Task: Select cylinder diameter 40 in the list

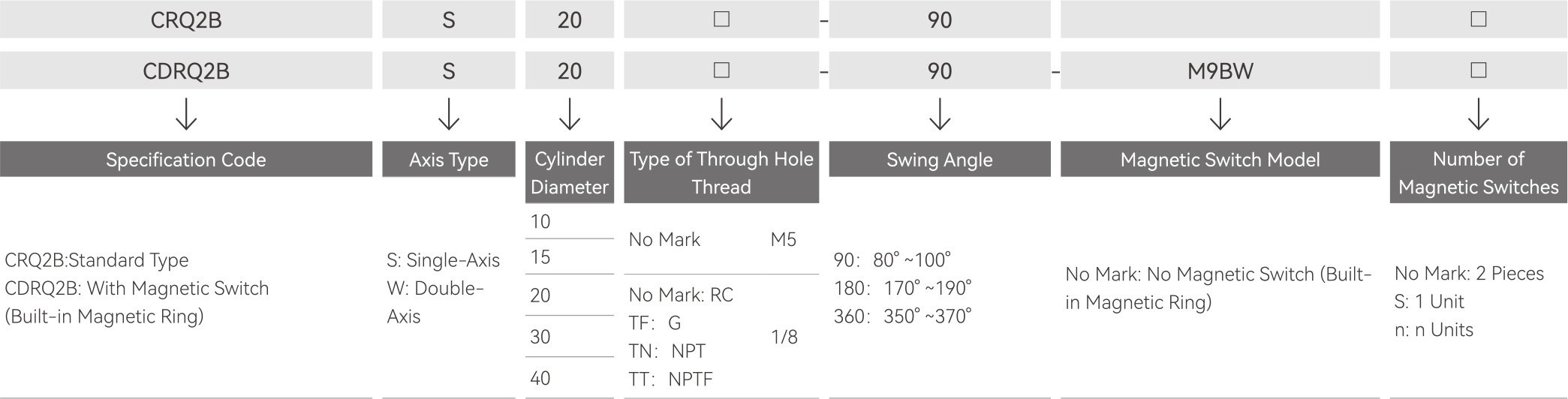Action: (540, 378)
